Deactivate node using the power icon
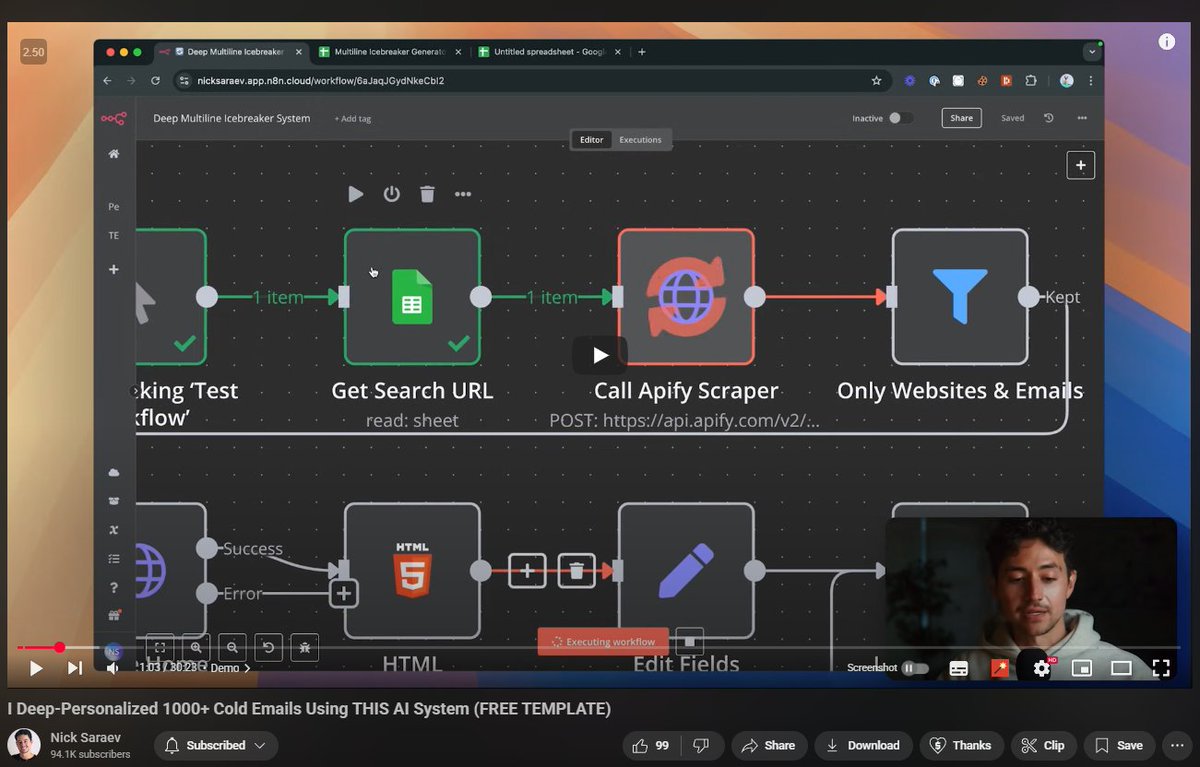This screenshot has height=767, width=1200. pyautogui.click(x=392, y=194)
